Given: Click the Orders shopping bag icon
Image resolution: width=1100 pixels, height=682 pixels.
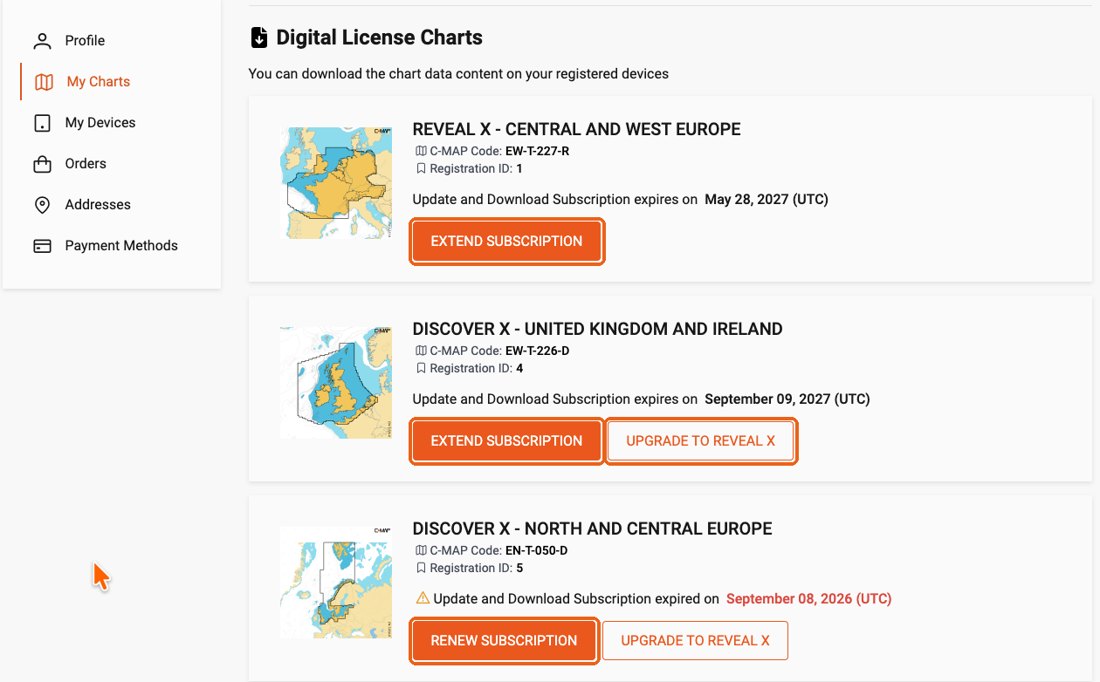Looking at the screenshot, I should coord(42,164).
